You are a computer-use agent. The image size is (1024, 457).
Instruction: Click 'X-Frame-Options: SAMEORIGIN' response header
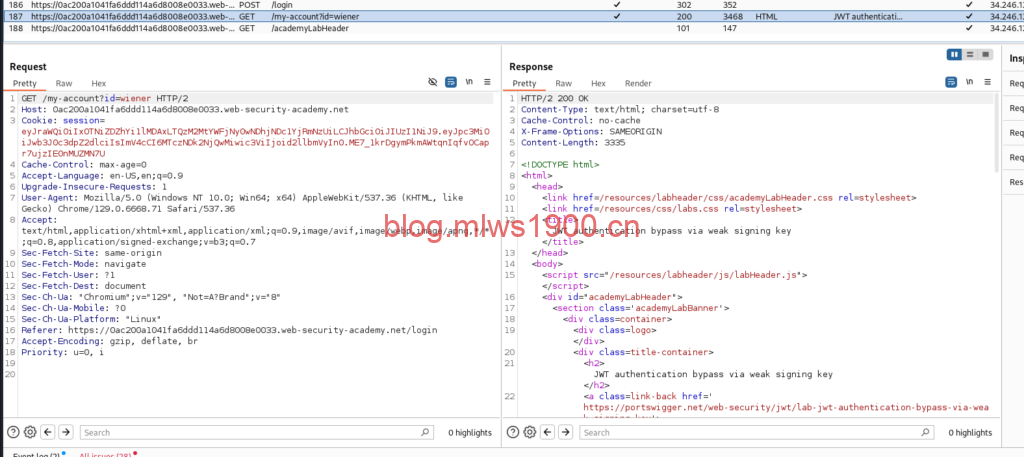(591, 131)
